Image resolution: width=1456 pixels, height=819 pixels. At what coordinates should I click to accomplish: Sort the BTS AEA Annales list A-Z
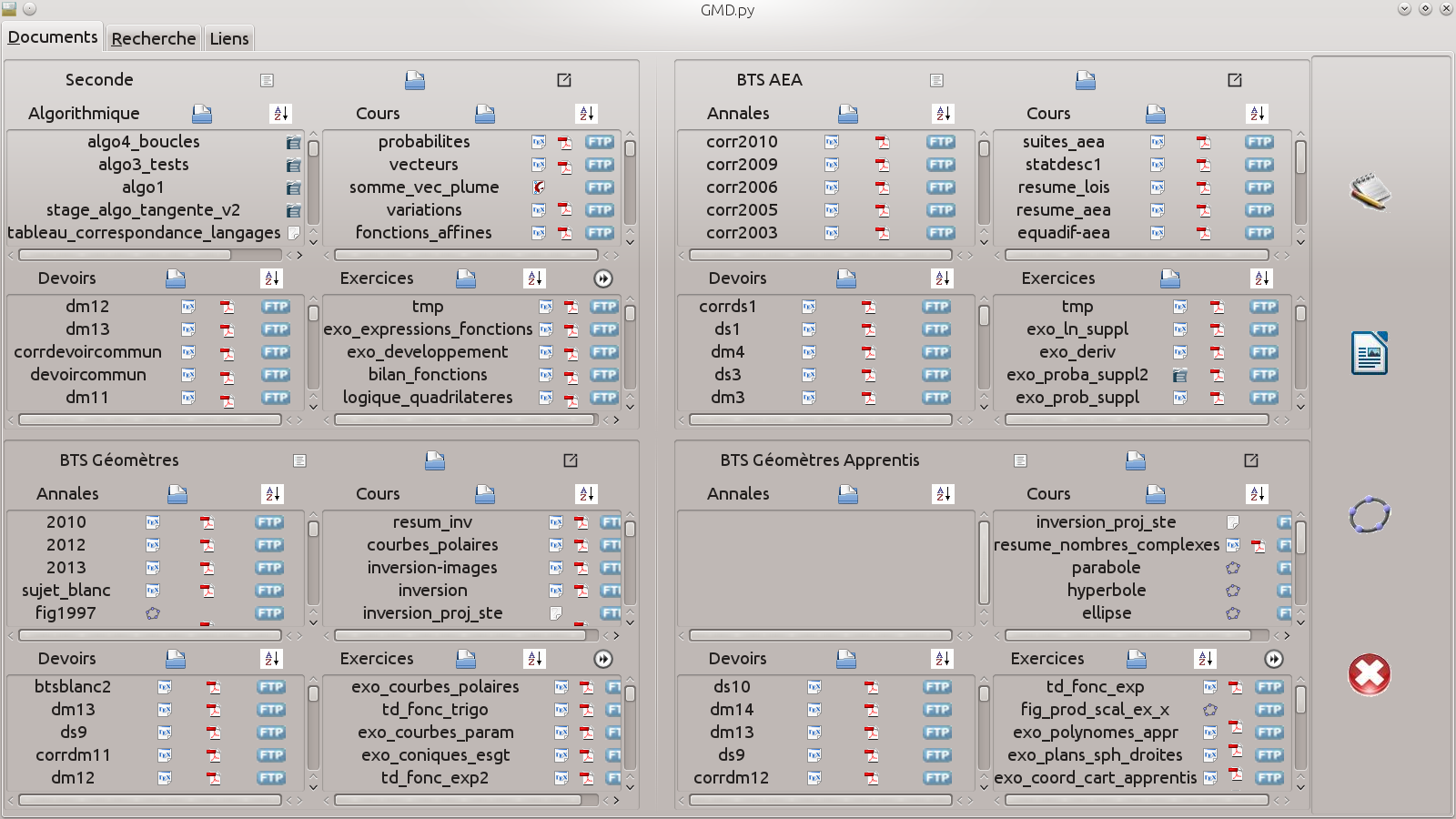[943, 114]
